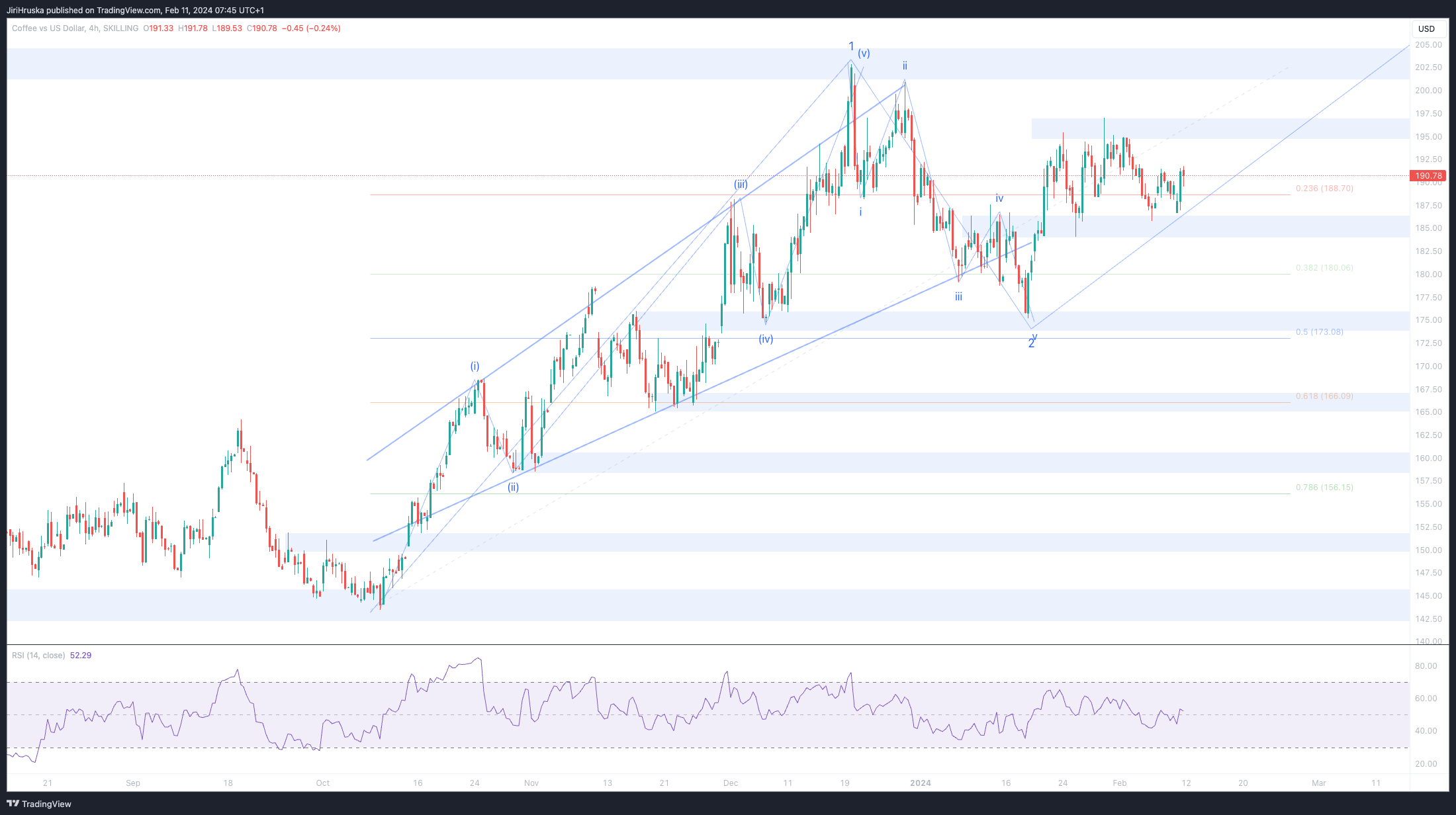Select the (ii) wave label near November
This screenshot has height=815, width=1456.
point(513,488)
